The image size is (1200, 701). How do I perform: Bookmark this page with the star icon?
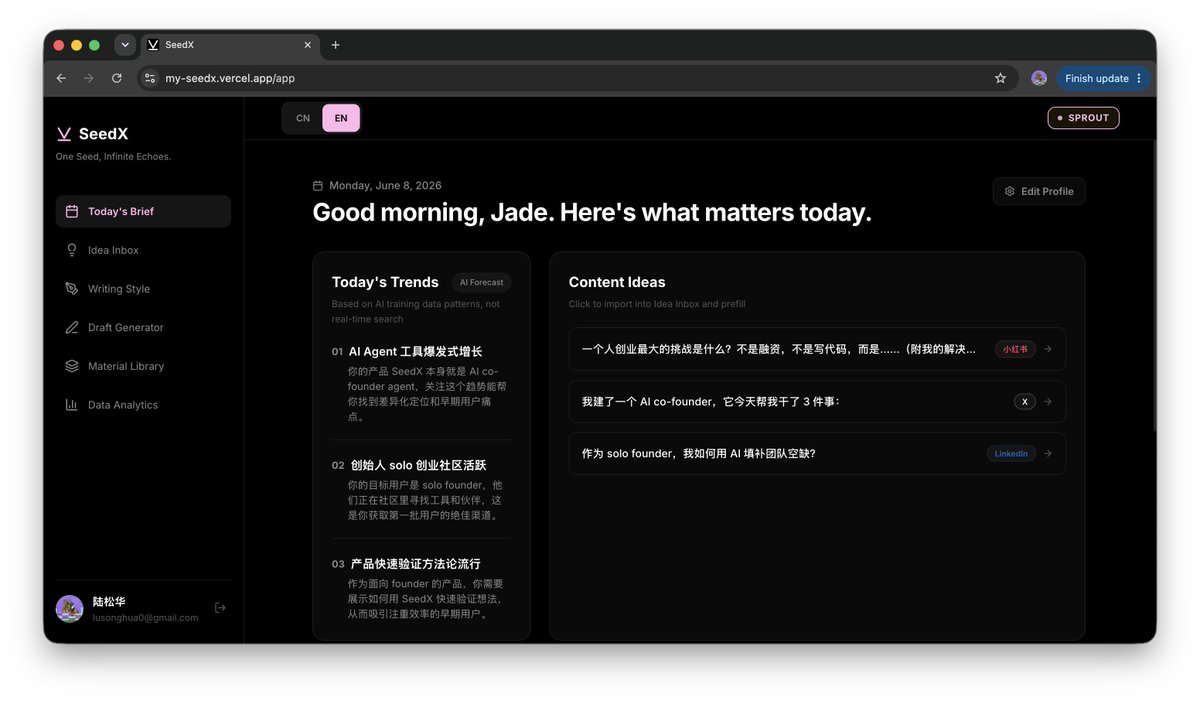pos(1000,78)
